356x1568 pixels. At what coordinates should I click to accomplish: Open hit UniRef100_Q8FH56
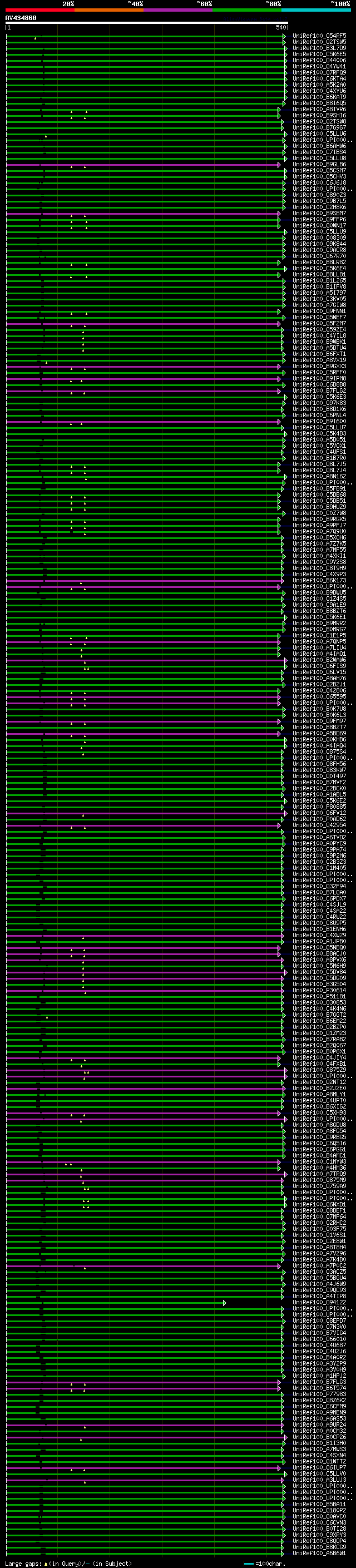(319, 763)
